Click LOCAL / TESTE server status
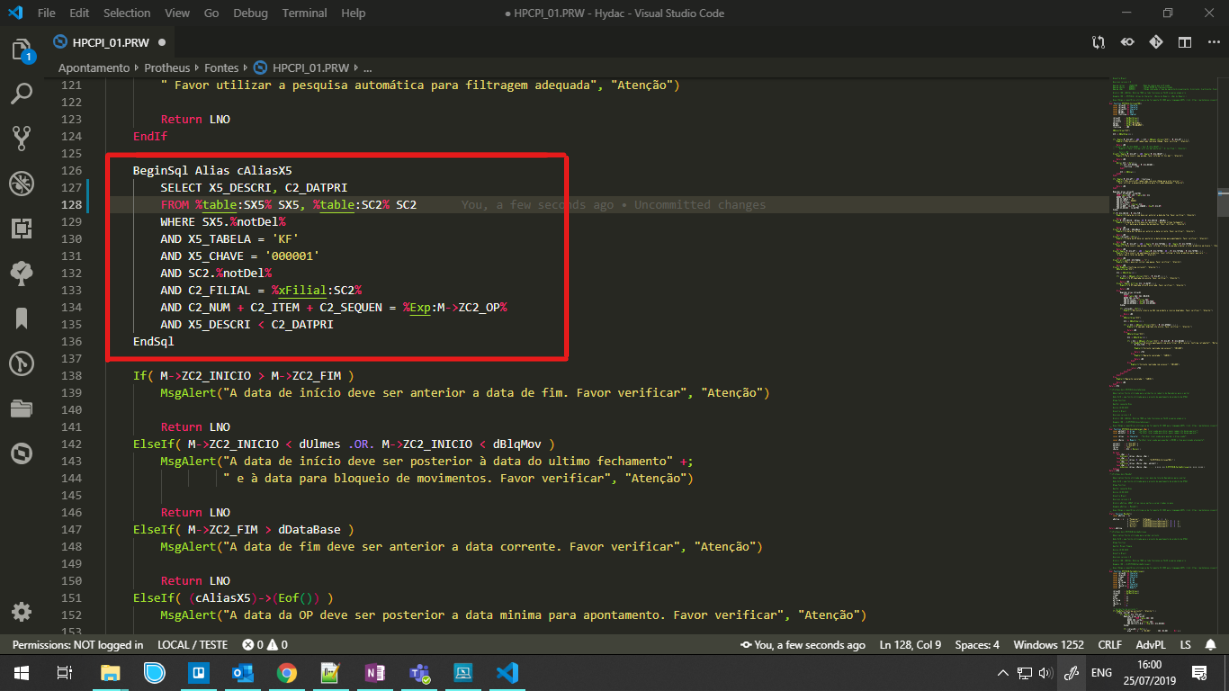The width and height of the screenshot is (1229, 691). [x=193, y=645]
